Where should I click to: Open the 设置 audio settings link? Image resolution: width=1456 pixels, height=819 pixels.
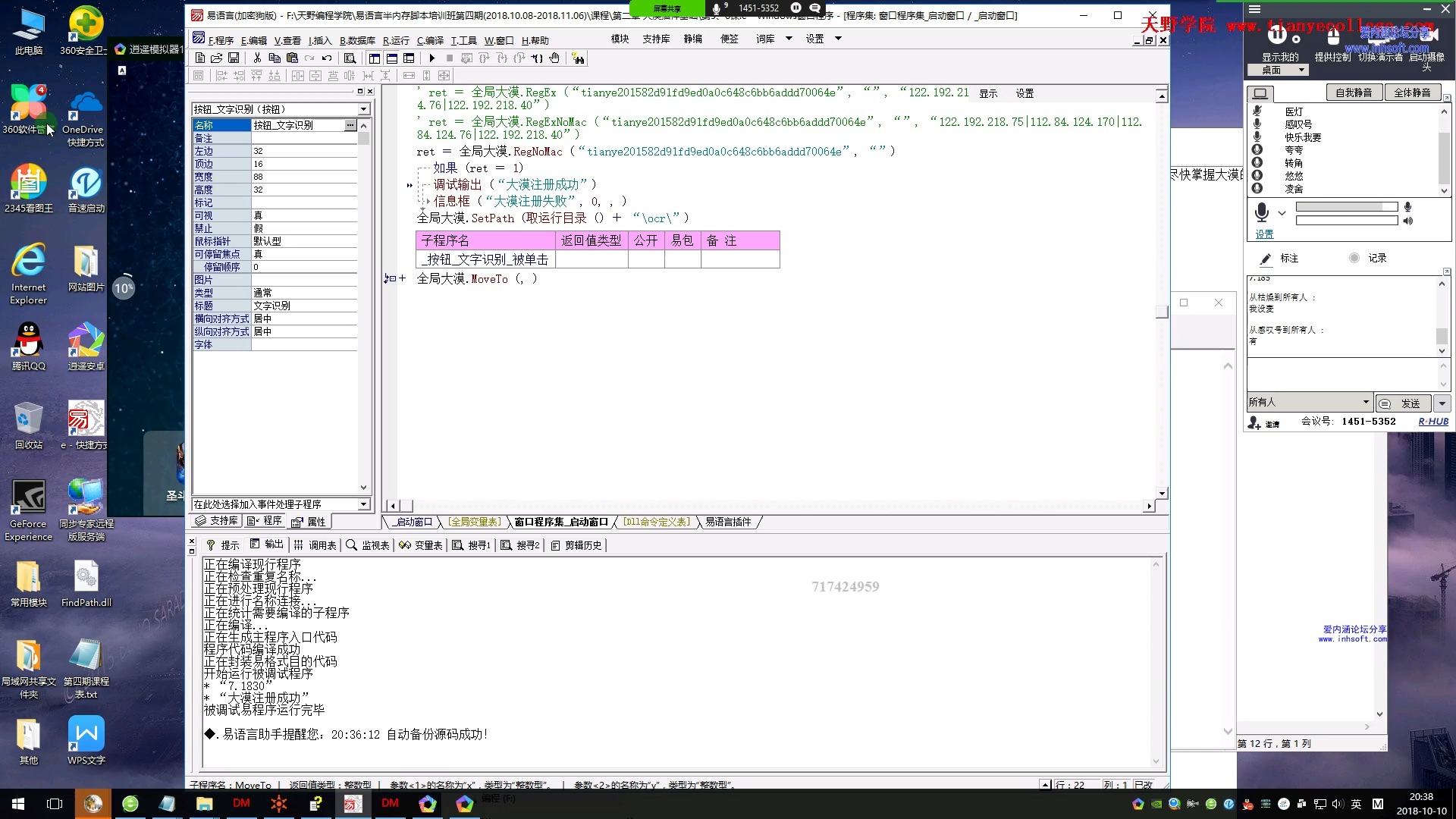(x=1264, y=234)
